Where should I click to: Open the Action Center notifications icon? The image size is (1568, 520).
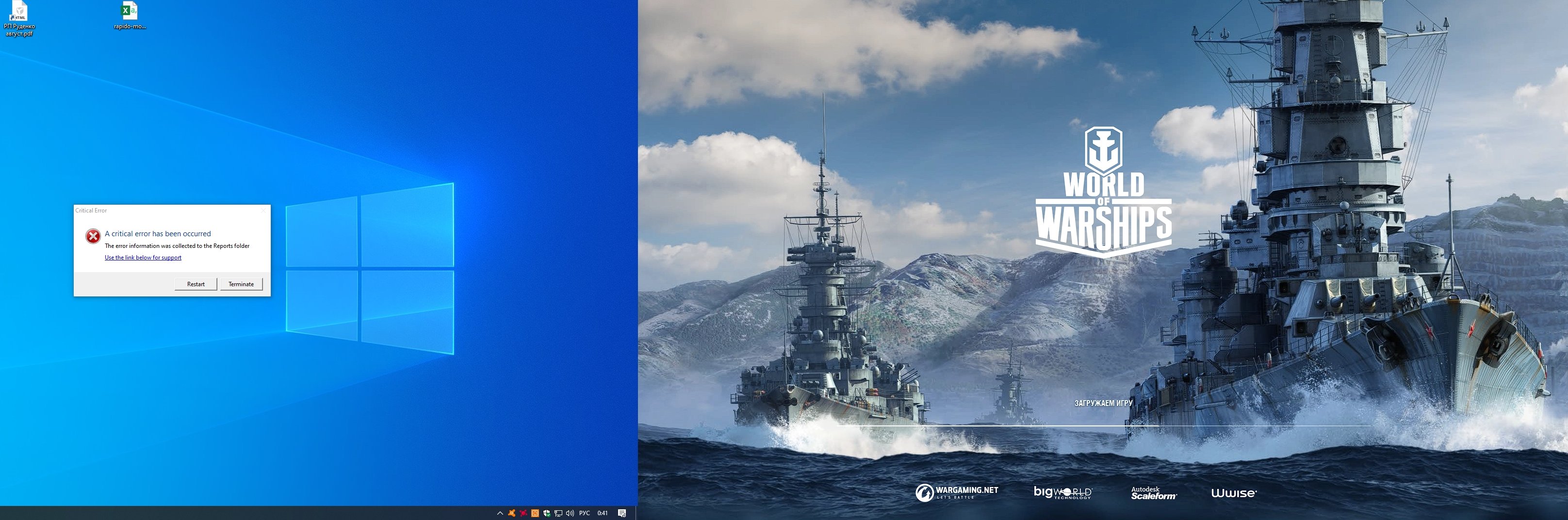click(622, 513)
